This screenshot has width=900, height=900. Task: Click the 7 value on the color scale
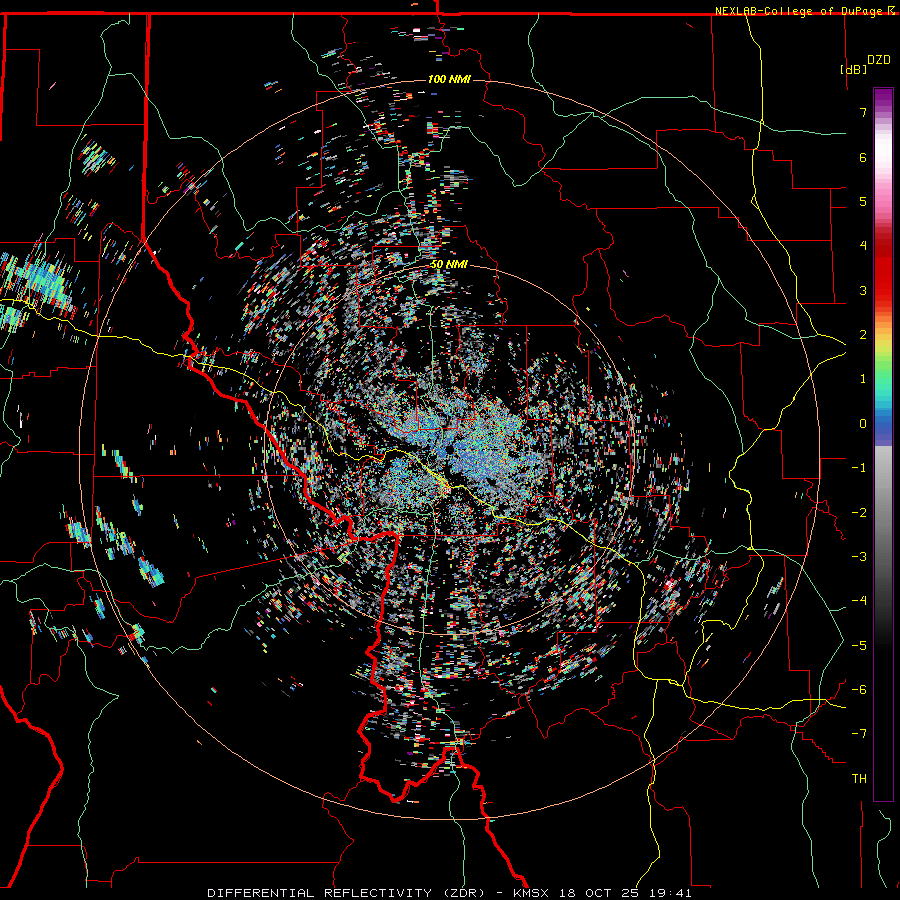863,112
